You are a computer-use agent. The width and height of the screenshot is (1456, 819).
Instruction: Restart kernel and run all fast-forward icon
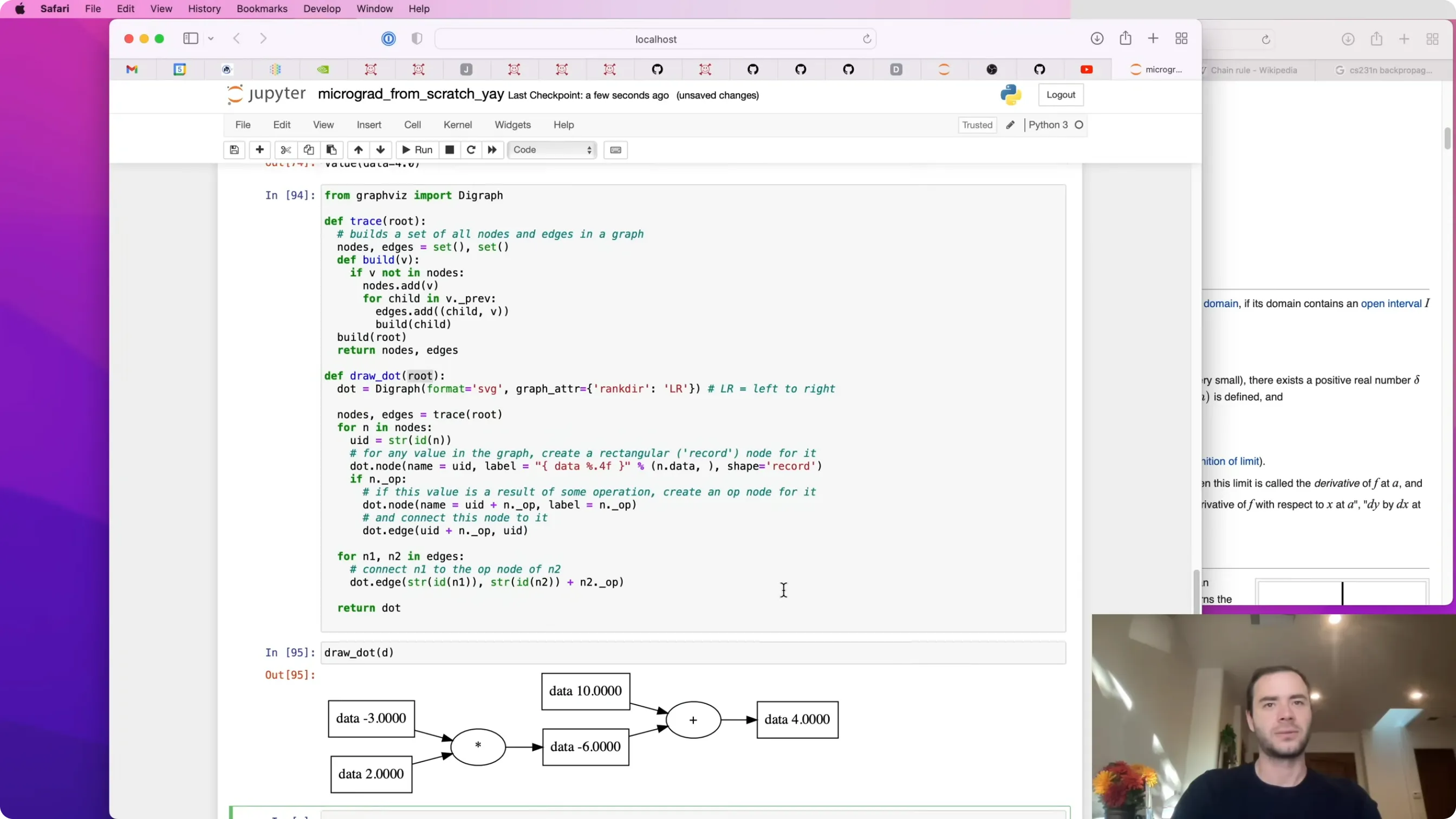[492, 150]
